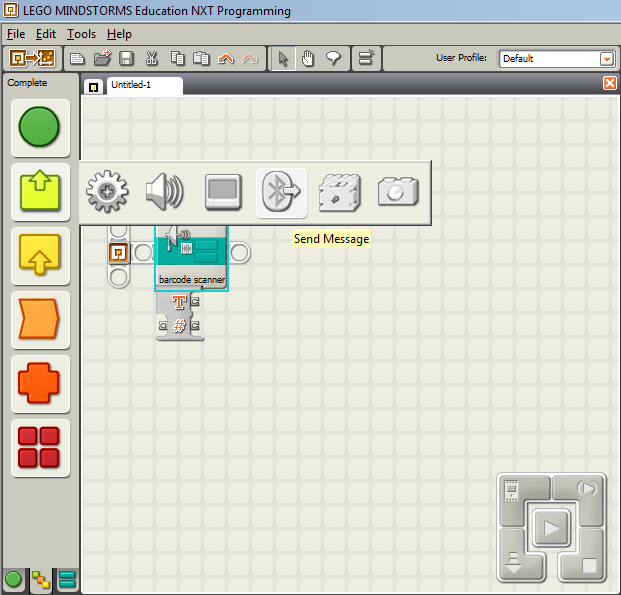Select the Pan hand tool
The width and height of the screenshot is (621, 595).
[x=308, y=59]
